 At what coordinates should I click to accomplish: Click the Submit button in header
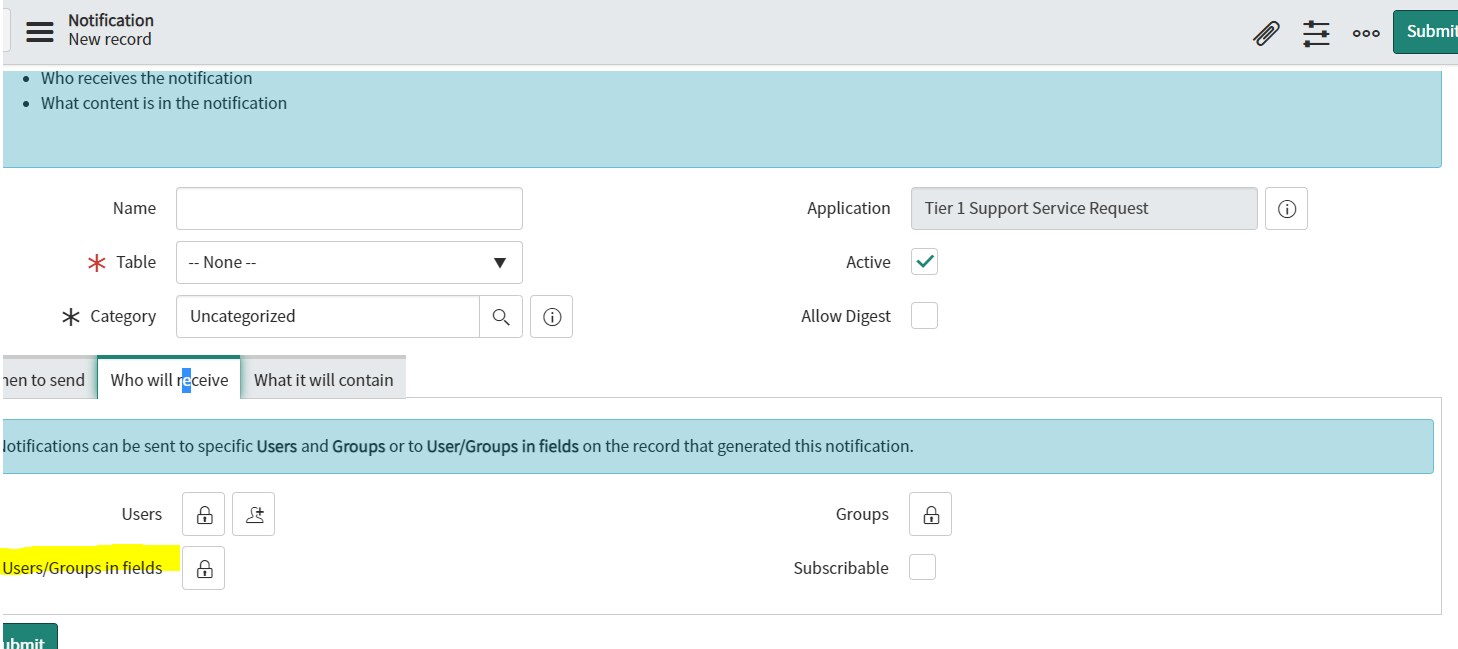coord(1426,31)
